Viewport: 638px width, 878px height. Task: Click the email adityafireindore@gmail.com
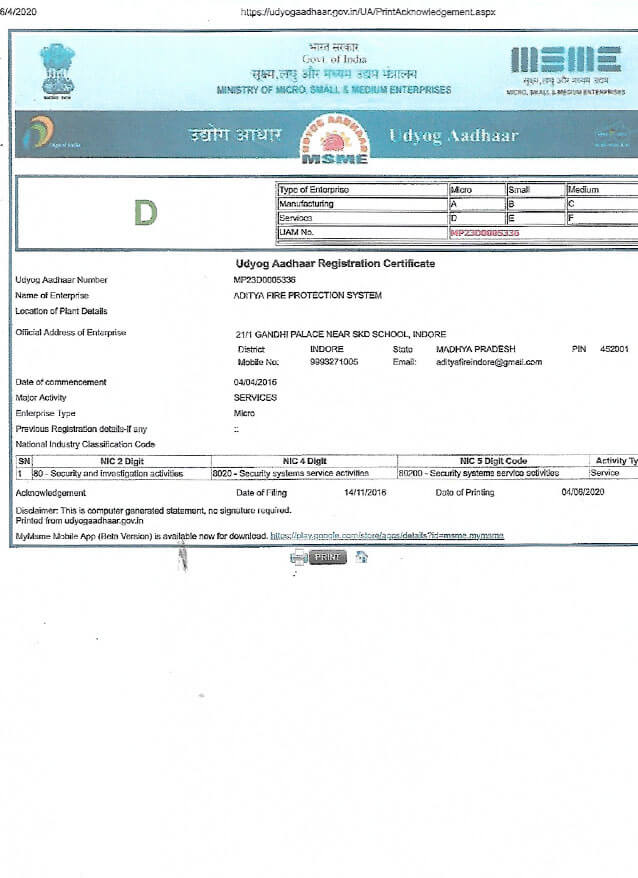tap(489, 362)
